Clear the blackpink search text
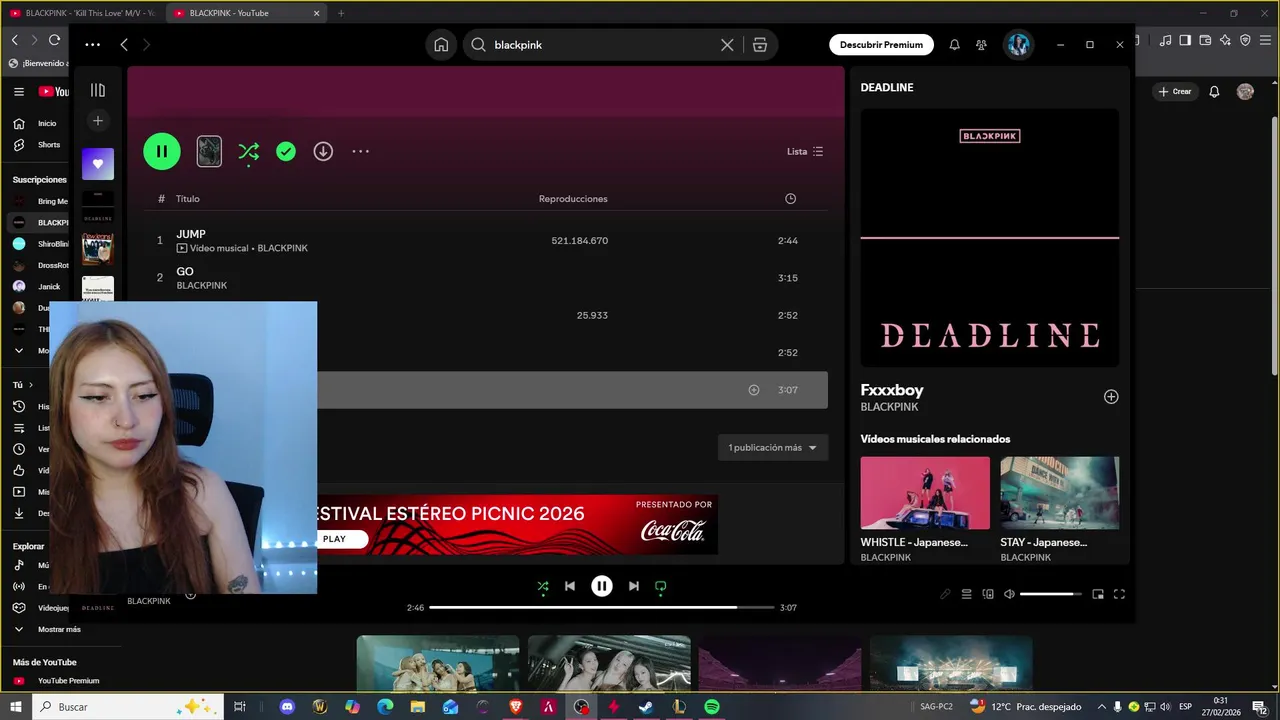The height and width of the screenshot is (720, 1280). [x=727, y=45]
